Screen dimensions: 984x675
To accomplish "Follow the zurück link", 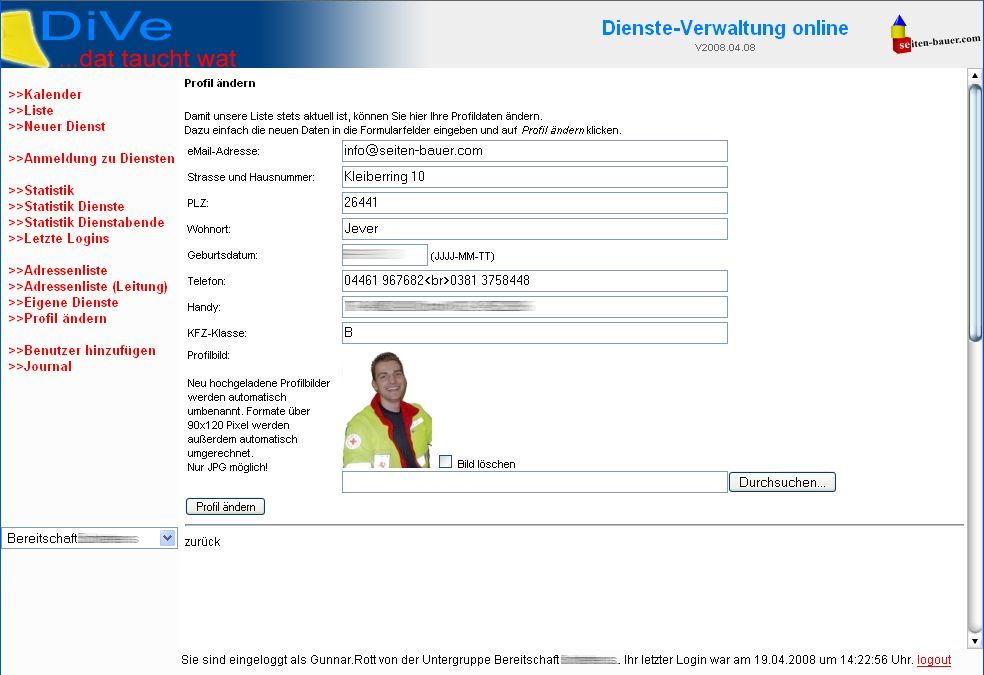I will [x=202, y=541].
